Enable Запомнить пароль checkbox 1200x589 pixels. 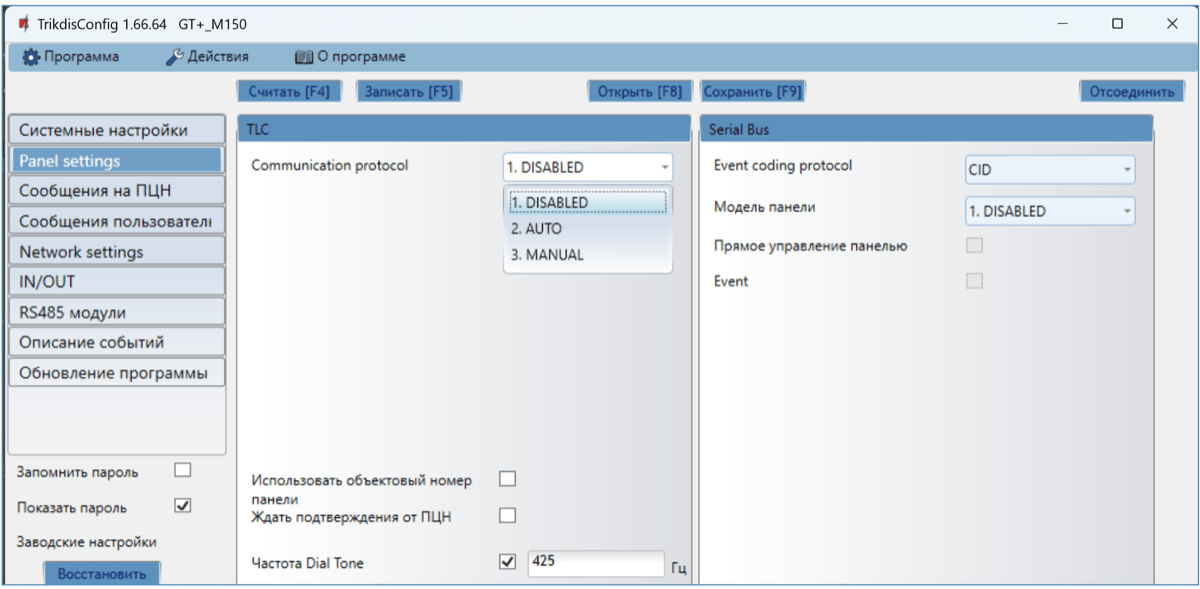click(182, 470)
